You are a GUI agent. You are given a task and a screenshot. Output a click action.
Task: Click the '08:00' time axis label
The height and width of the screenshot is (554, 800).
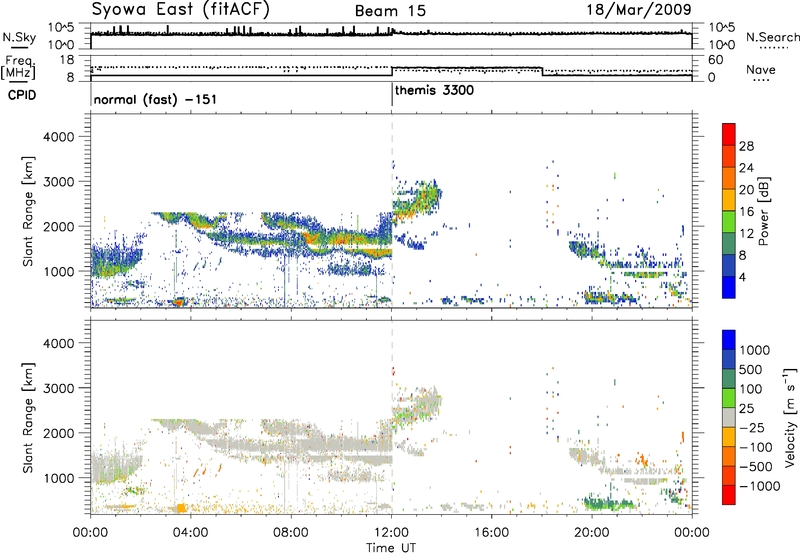(x=291, y=533)
